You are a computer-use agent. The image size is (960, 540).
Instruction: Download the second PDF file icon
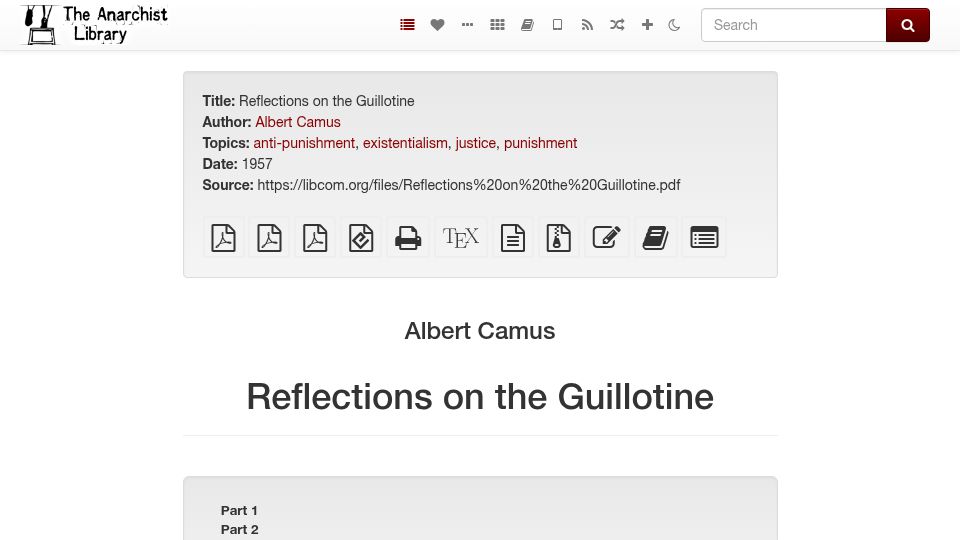point(269,238)
